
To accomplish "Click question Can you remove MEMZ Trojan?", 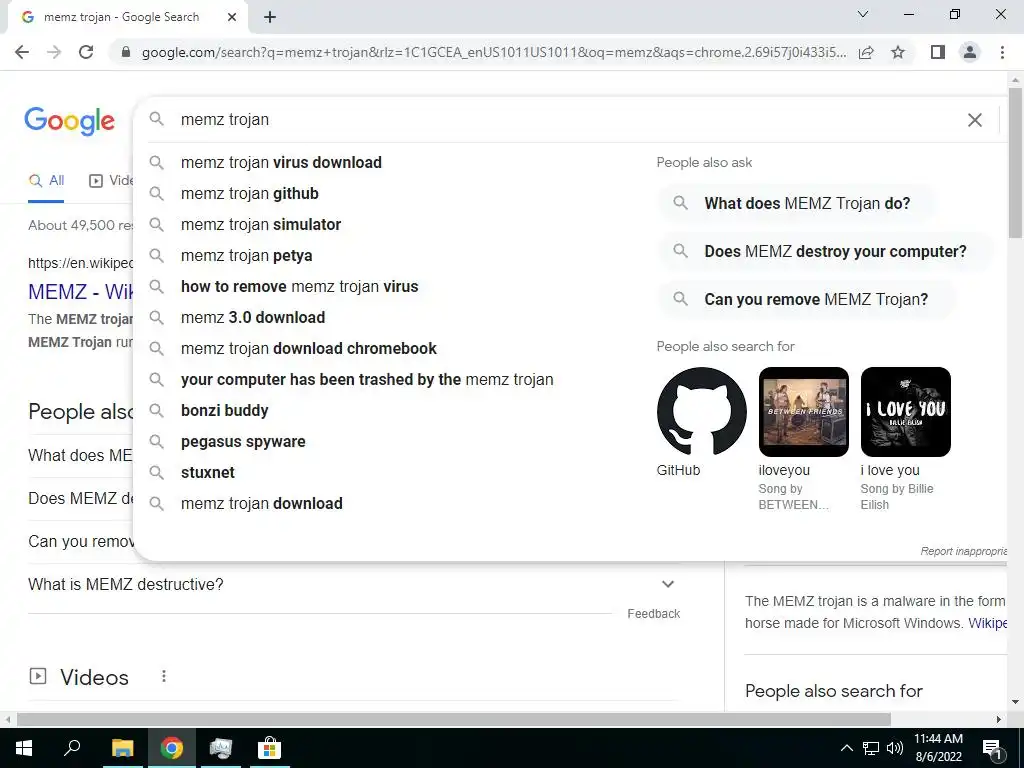I will [805, 300].
